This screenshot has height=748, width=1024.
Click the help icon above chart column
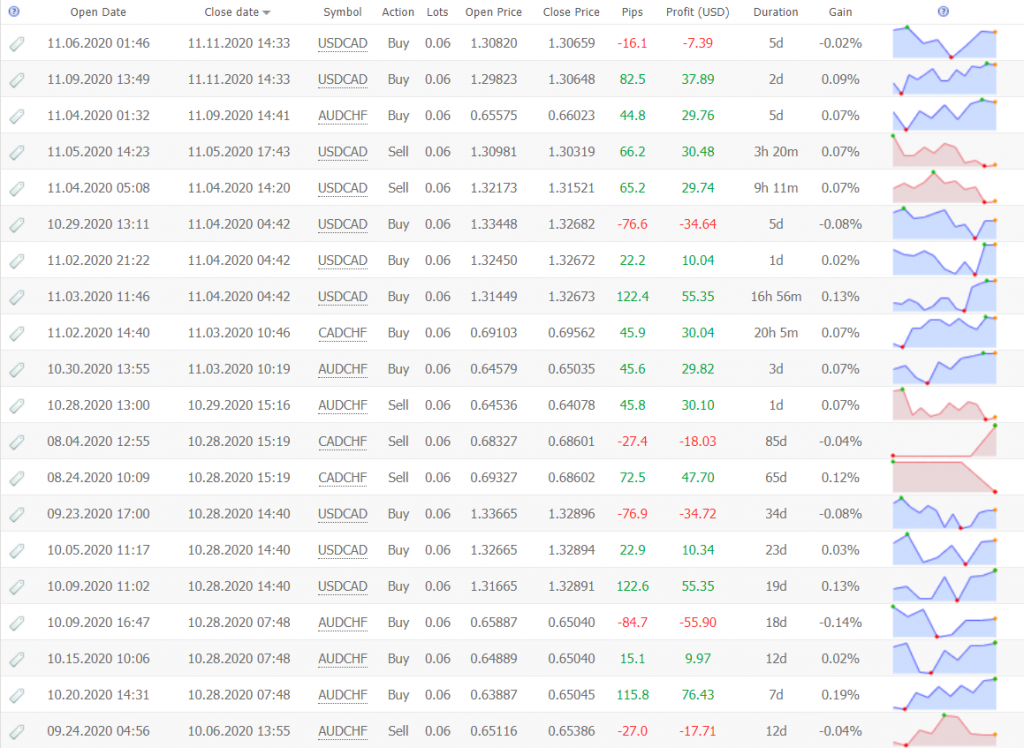click(944, 12)
